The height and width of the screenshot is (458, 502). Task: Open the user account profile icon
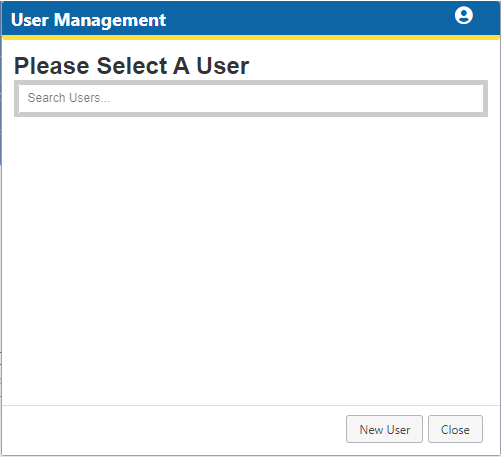pyautogui.click(x=464, y=15)
